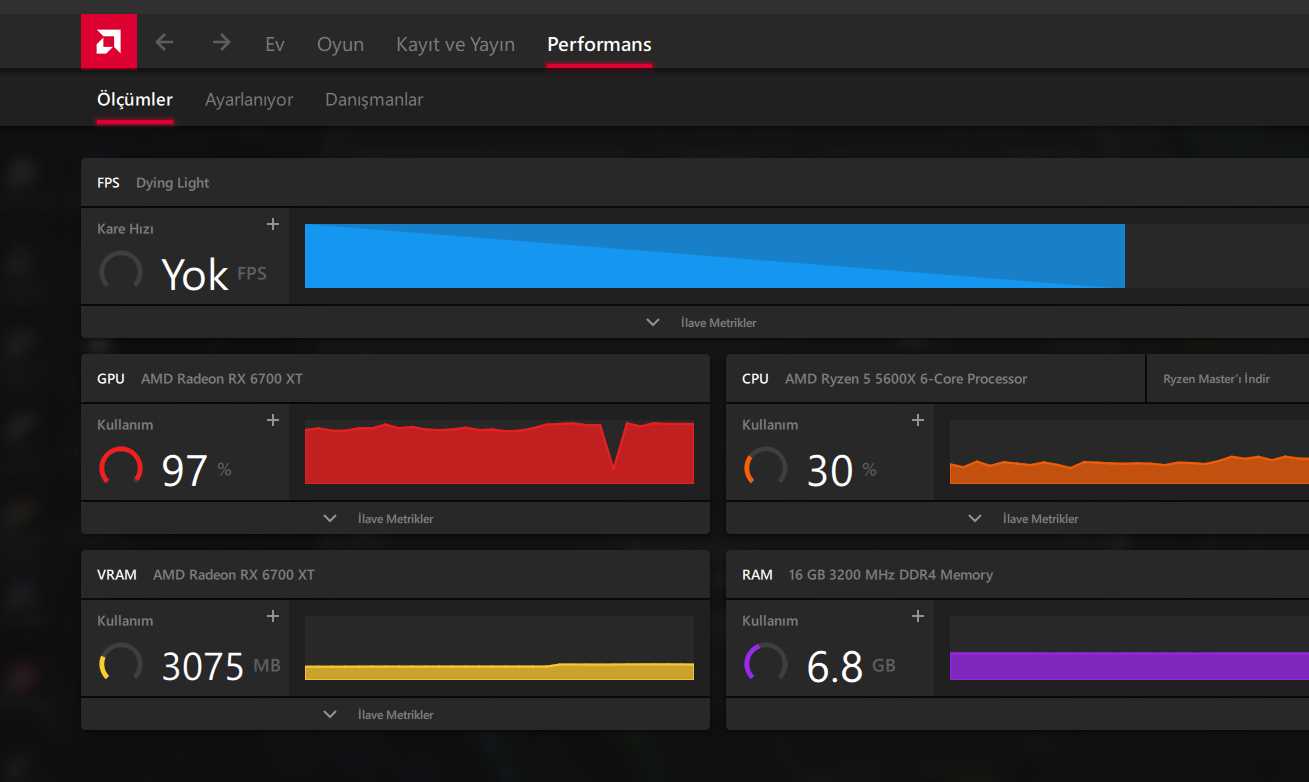Viewport: 1309px width, 782px height.
Task: Select the Performans tab
Action: pyautogui.click(x=599, y=44)
